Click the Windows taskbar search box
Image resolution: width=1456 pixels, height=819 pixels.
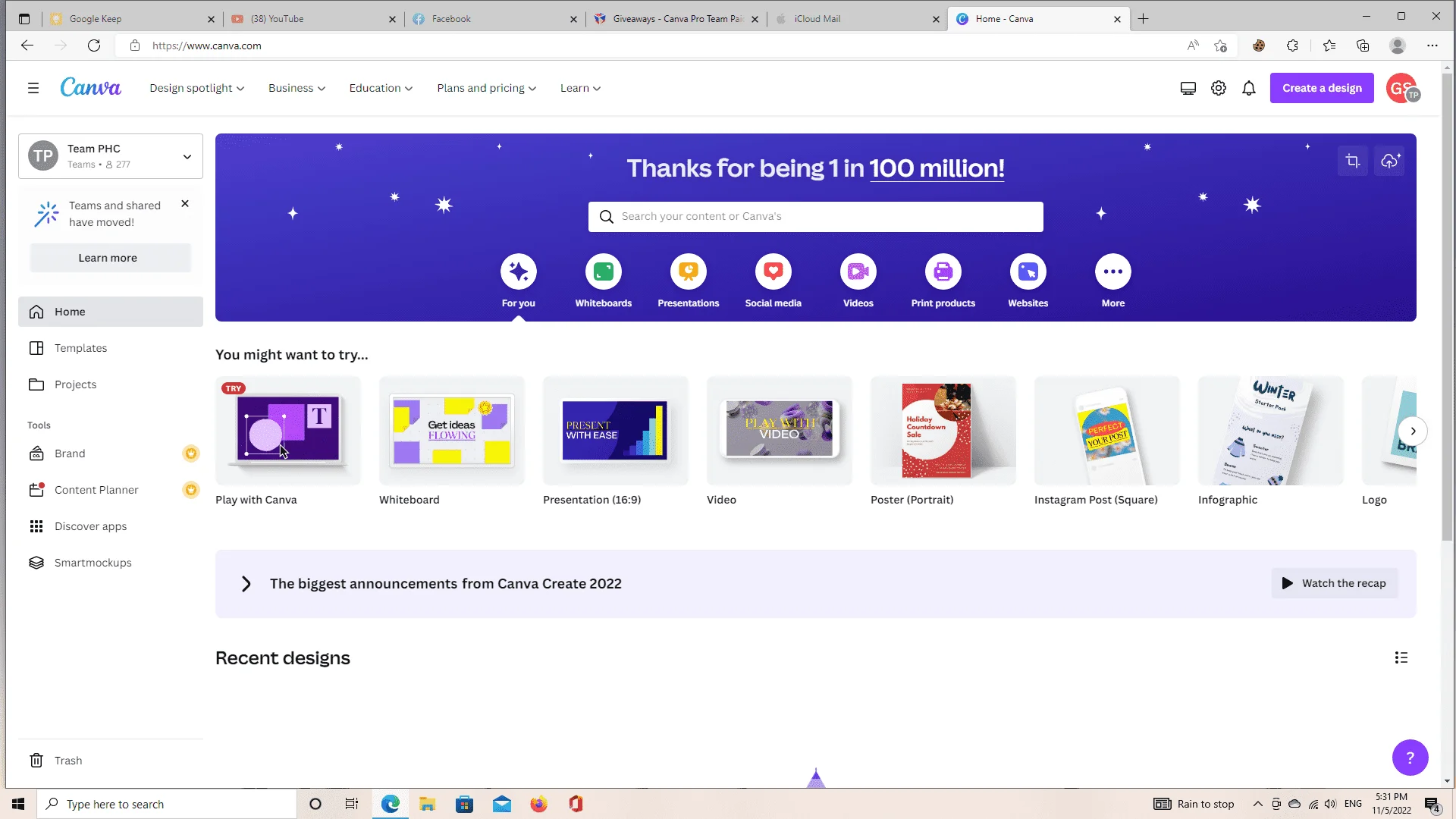tap(167, 804)
